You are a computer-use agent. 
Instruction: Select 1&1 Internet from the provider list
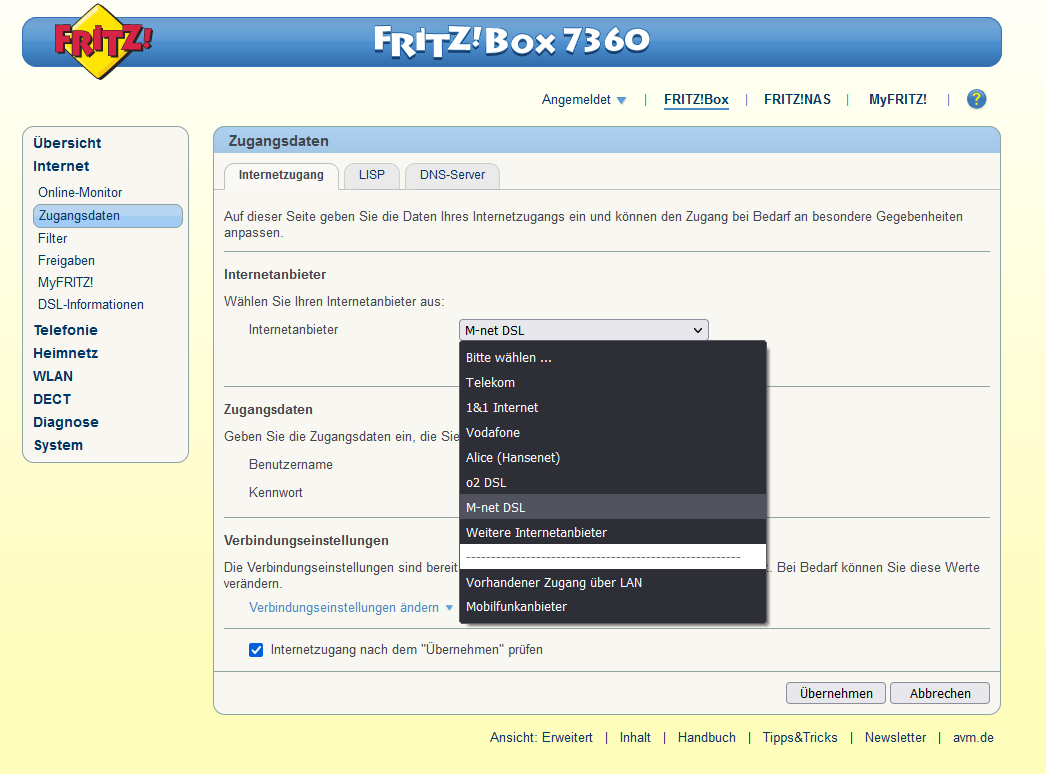pos(612,408)
